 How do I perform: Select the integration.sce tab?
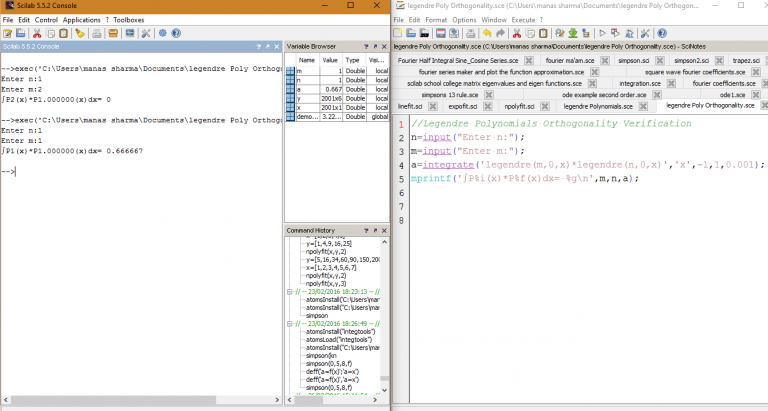coord(638,83)
